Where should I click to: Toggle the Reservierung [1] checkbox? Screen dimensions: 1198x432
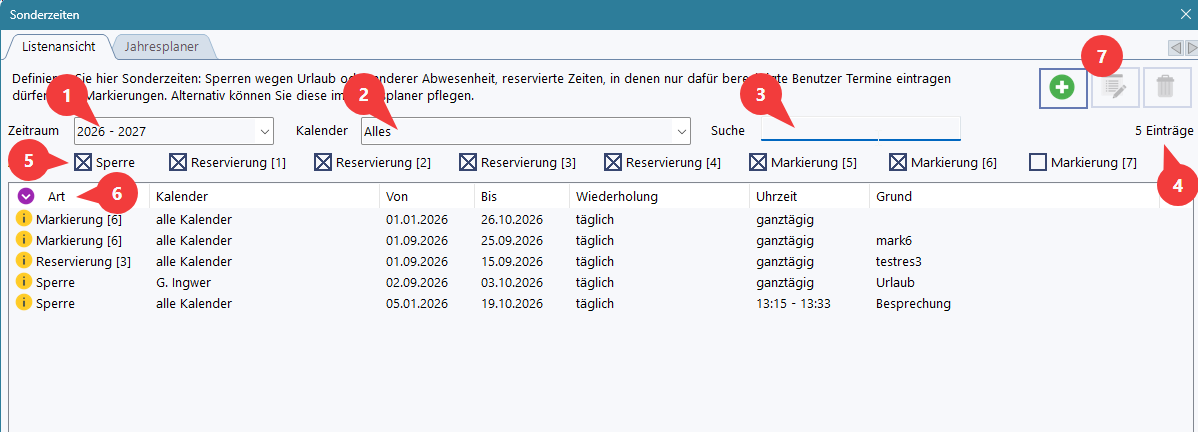click(178, 162)
